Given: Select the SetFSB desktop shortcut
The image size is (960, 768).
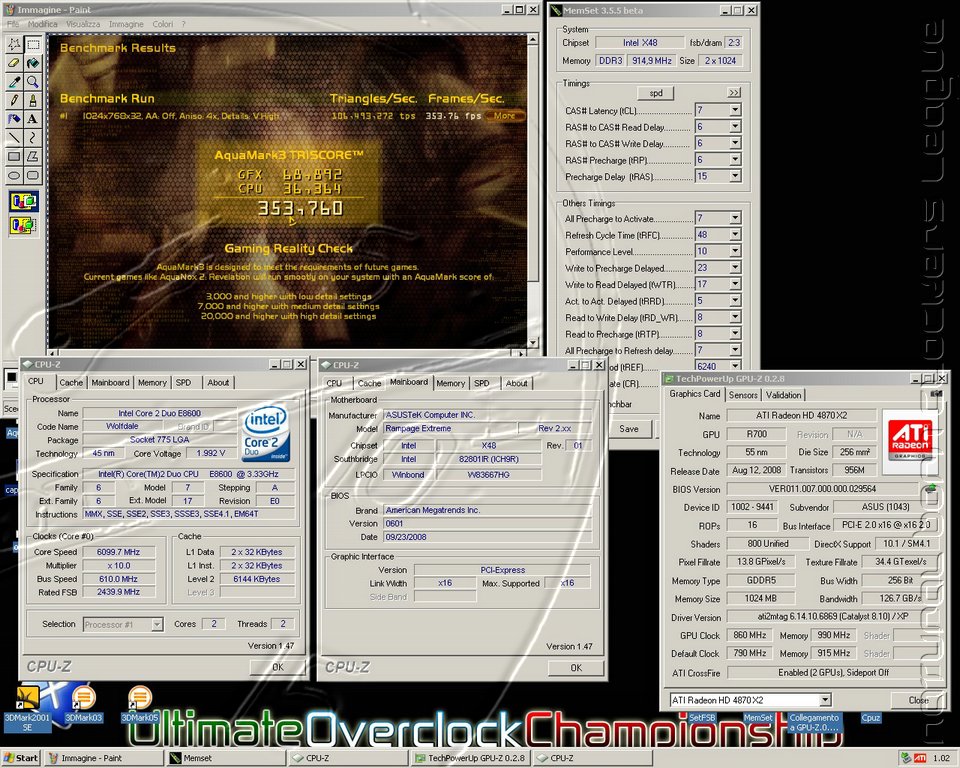Looking at the screenshot, I should tap(702, 718).
